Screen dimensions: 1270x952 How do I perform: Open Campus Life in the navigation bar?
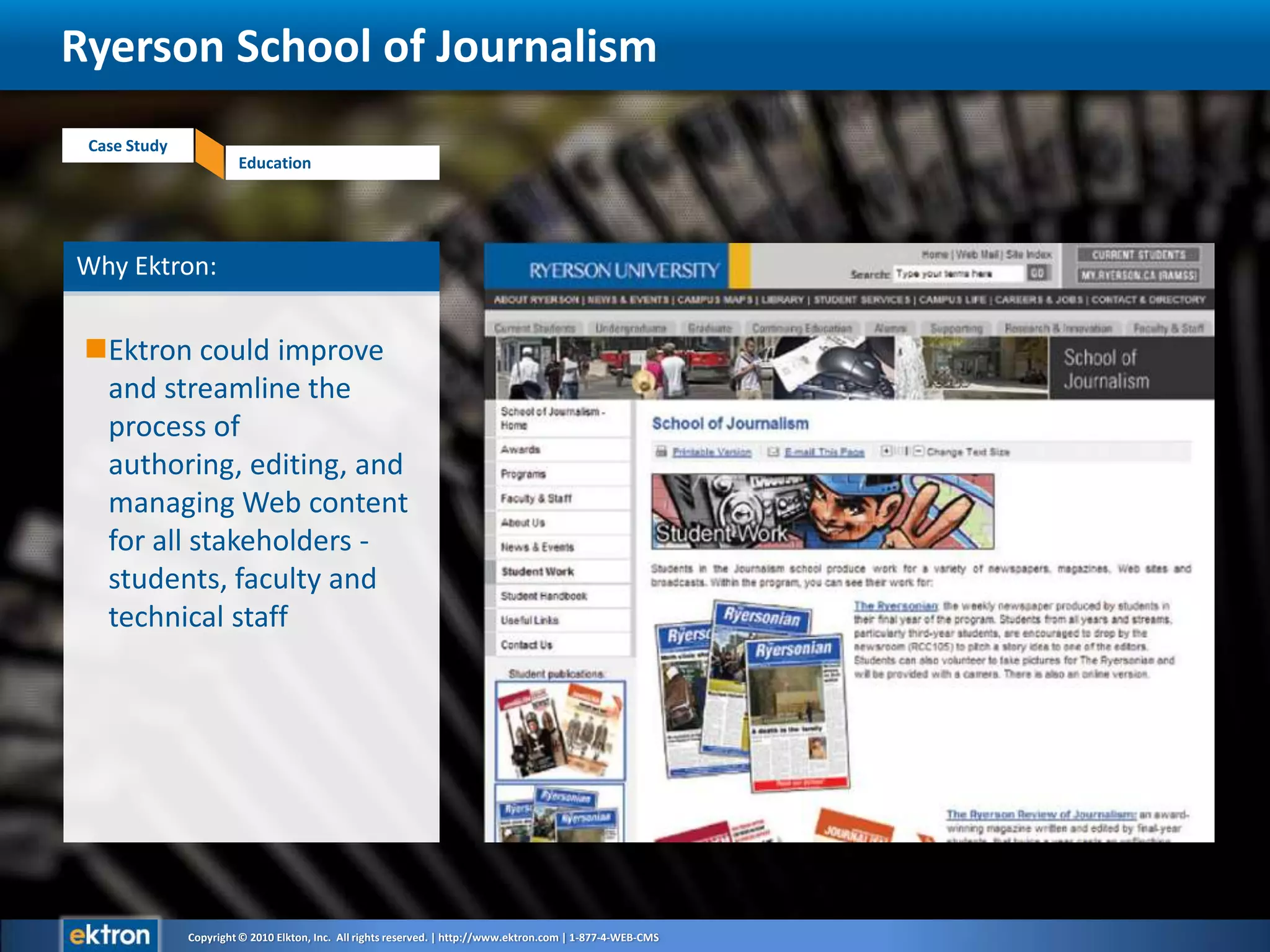(952, 300)
